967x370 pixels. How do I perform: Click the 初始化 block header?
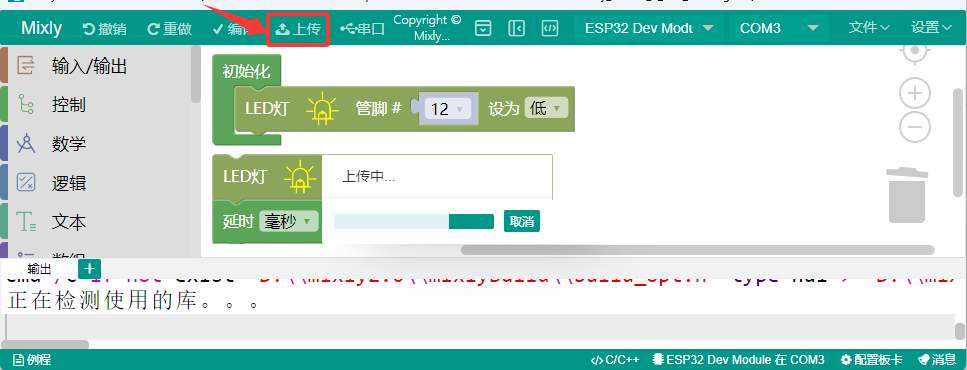pos(246,71)
